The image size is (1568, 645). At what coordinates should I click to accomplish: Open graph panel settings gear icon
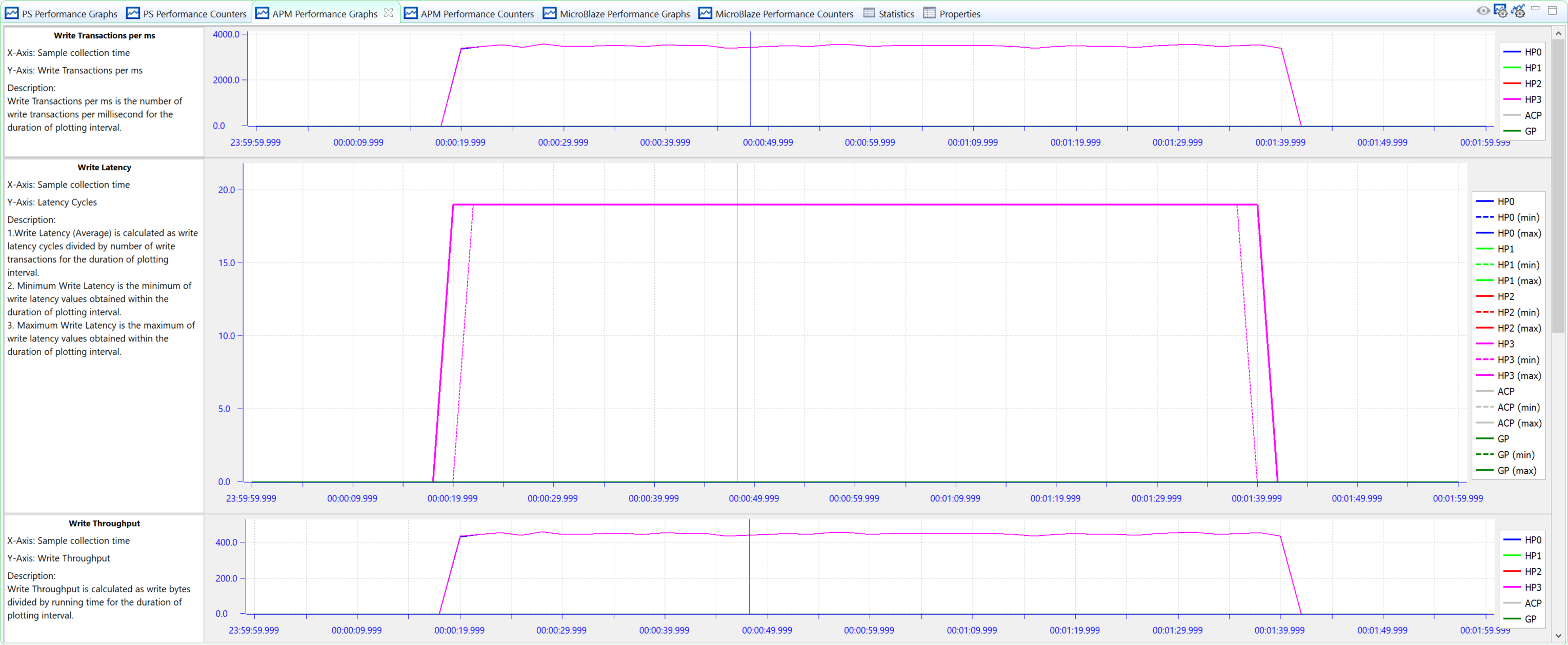click(x=1500, y=11)
